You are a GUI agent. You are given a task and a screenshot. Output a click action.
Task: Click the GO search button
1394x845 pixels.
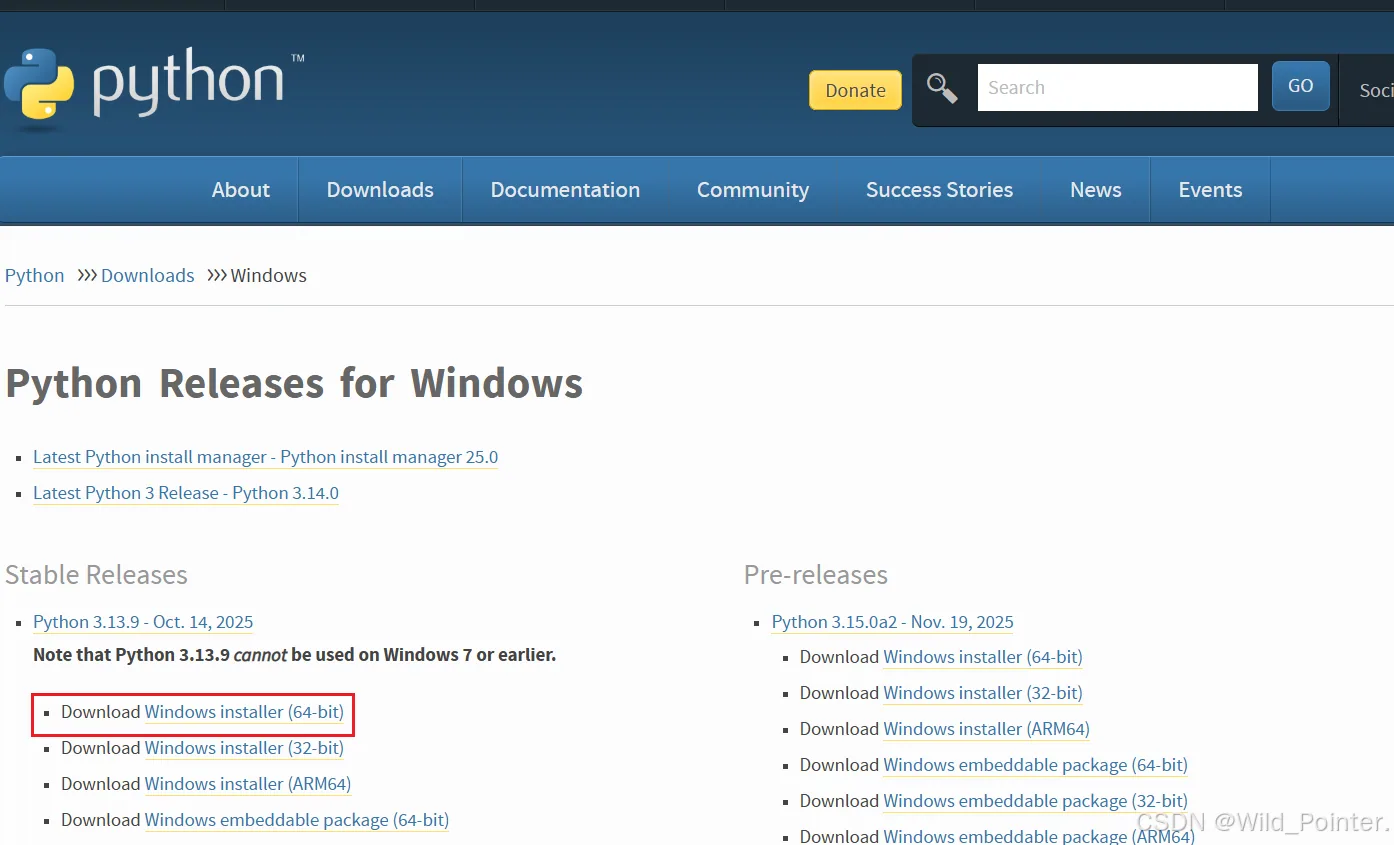pyautogui.click(x=1300, y=86)
